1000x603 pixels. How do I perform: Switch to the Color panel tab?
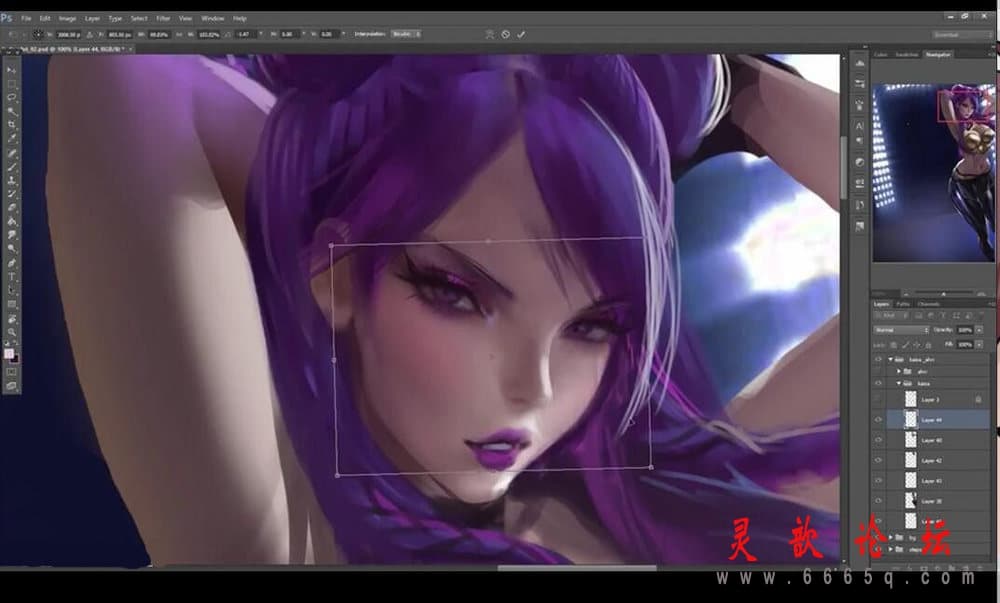881,55
